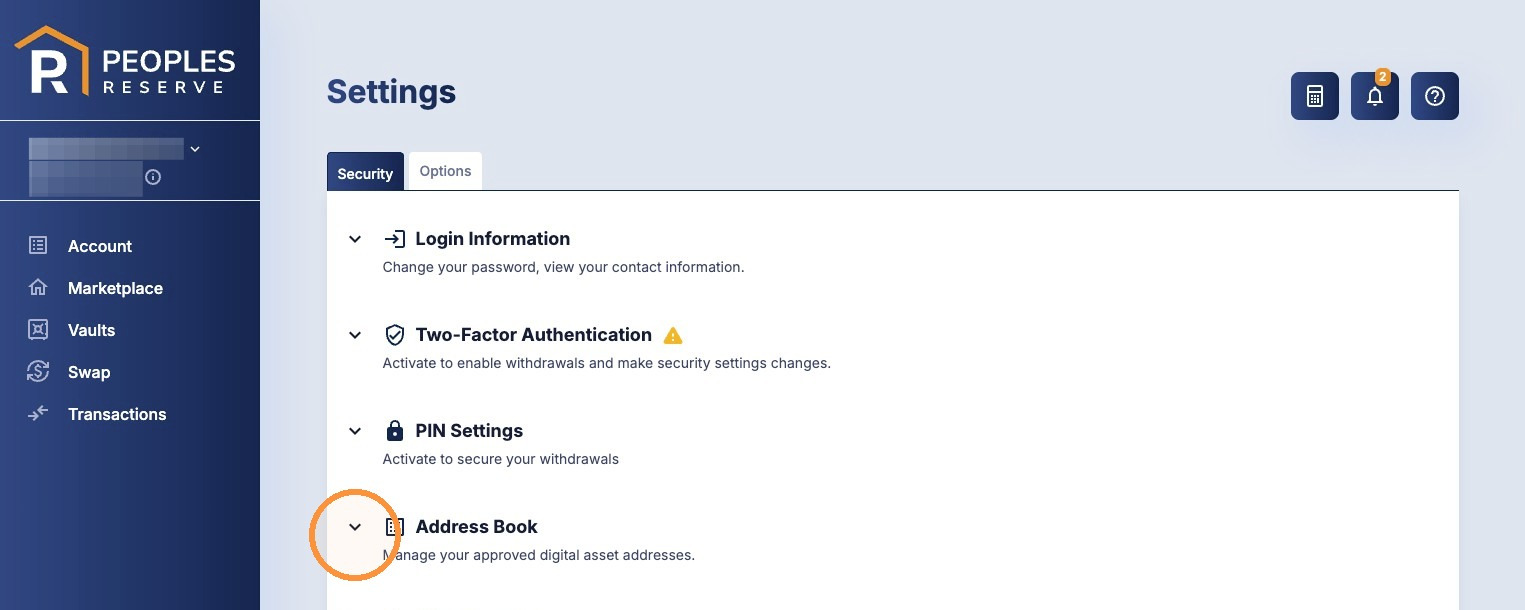Expand the Two-Factor Authentication chevron

tap(355, 335)
